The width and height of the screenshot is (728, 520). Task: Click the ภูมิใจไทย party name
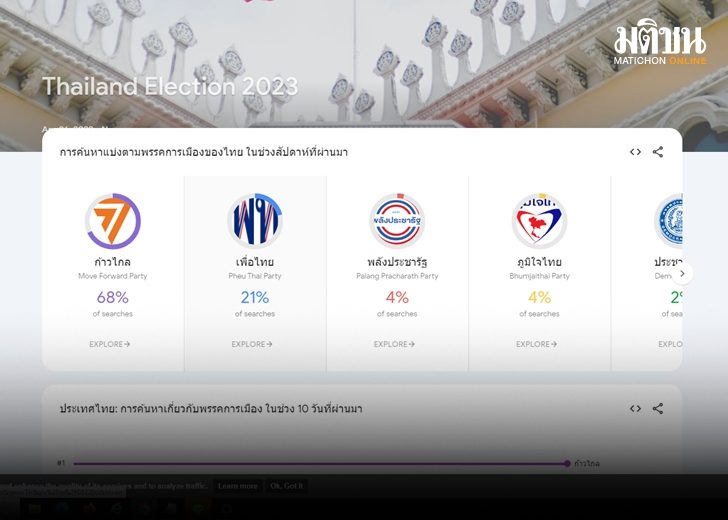click(540, 262)
